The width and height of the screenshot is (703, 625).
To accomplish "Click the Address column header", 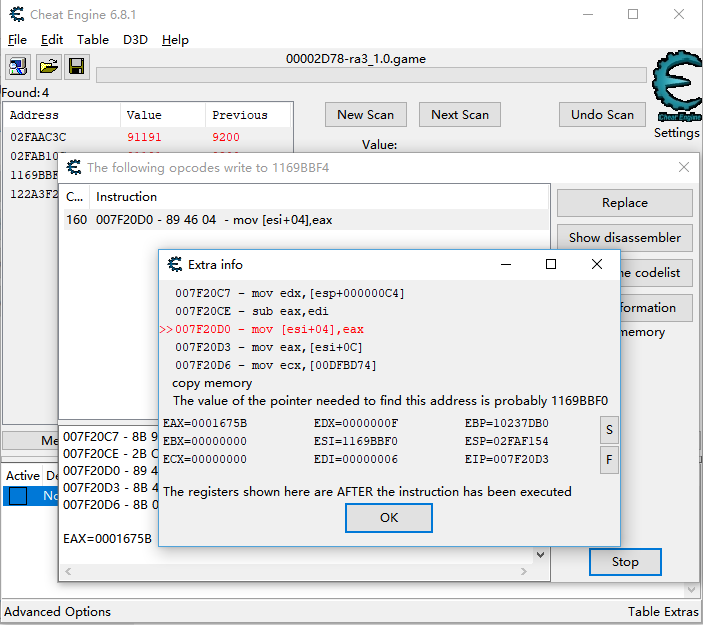I will tap(63, 115).
